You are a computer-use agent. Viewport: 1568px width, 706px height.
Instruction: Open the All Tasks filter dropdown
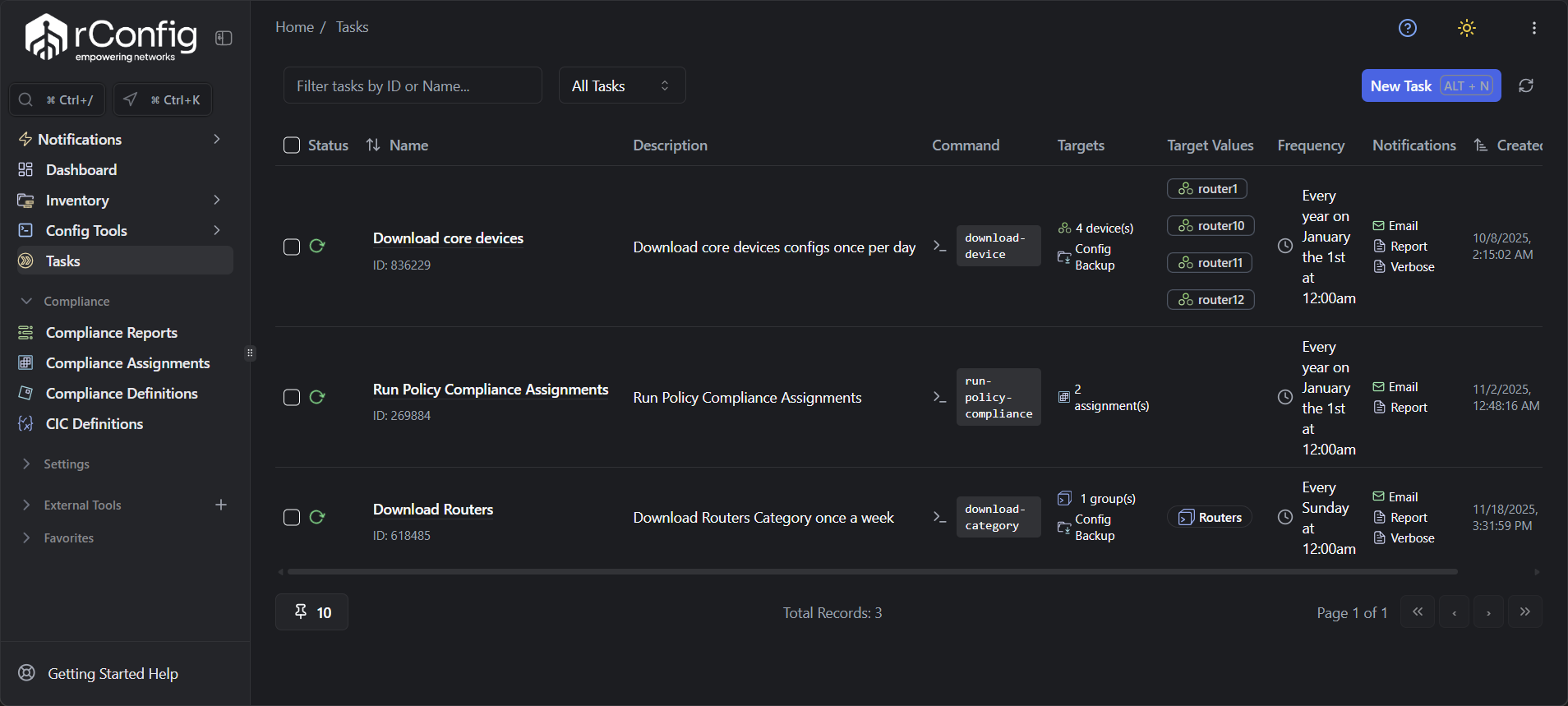(x=622, y=85)
